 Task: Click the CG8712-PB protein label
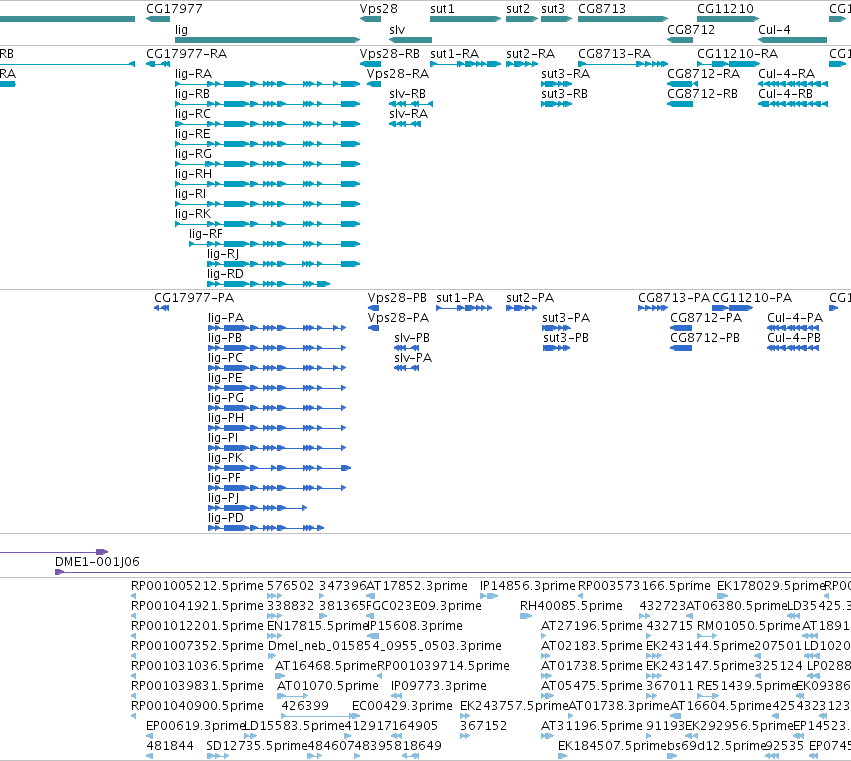705,338
